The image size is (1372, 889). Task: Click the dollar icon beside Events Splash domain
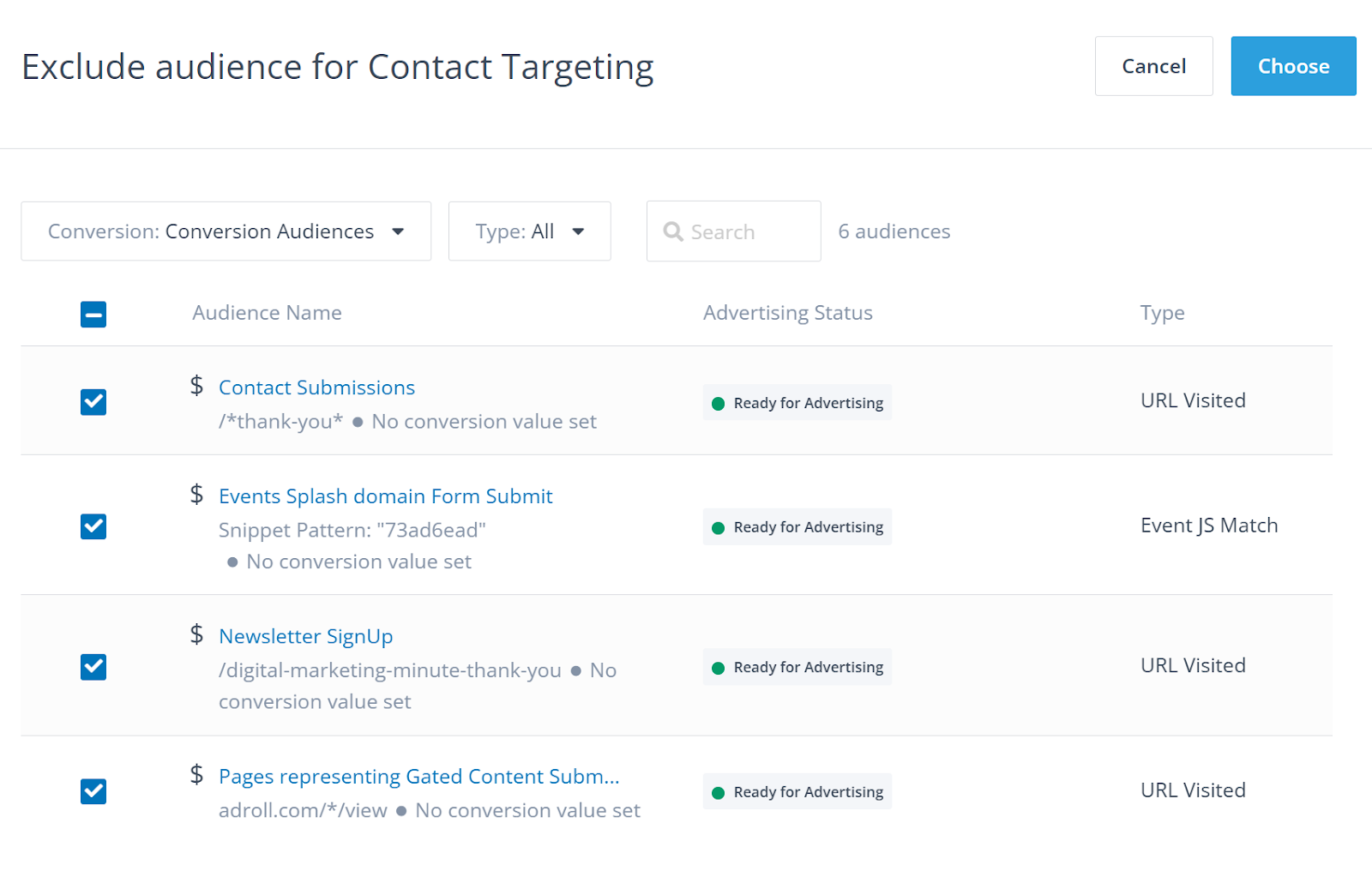196,495
